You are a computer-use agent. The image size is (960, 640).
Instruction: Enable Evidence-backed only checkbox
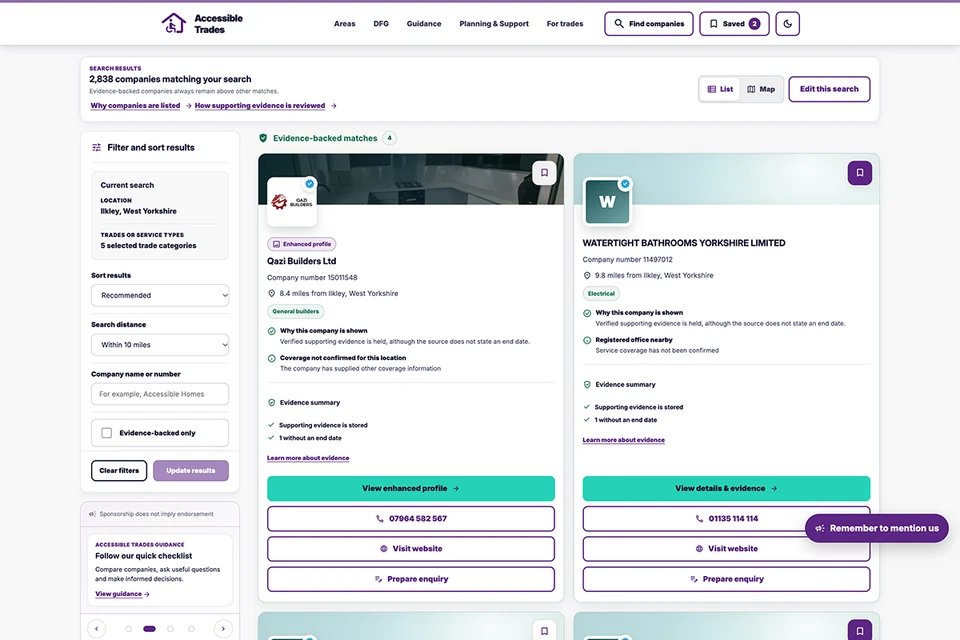[107, 433]
